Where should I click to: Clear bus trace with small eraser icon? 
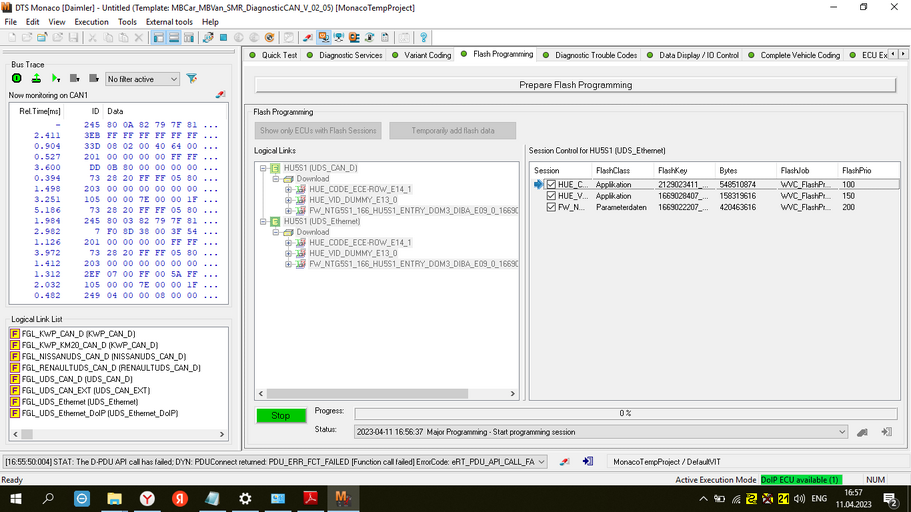(220, 95)
